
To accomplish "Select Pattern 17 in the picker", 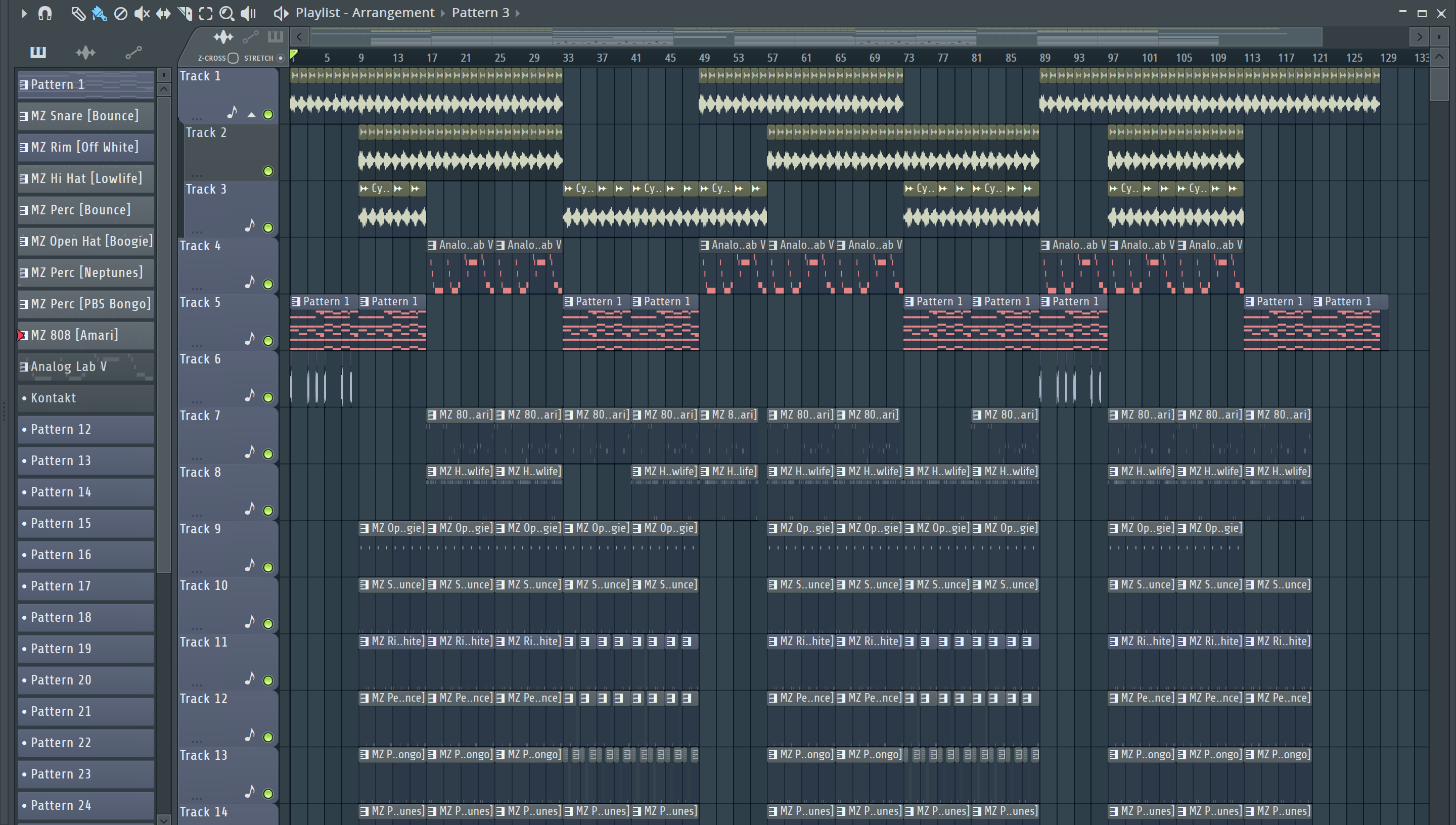I will 85,586.
